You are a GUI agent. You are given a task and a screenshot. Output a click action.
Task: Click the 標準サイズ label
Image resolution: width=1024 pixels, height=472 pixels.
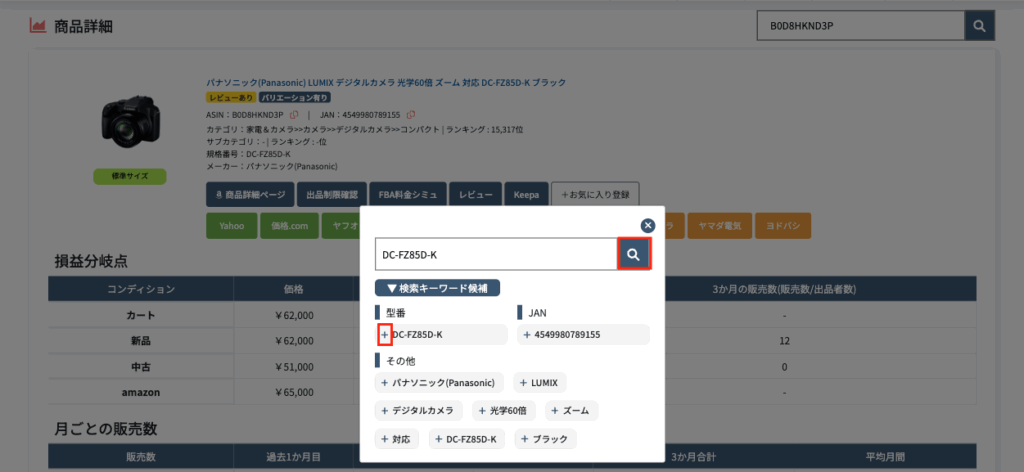(130, 176)
